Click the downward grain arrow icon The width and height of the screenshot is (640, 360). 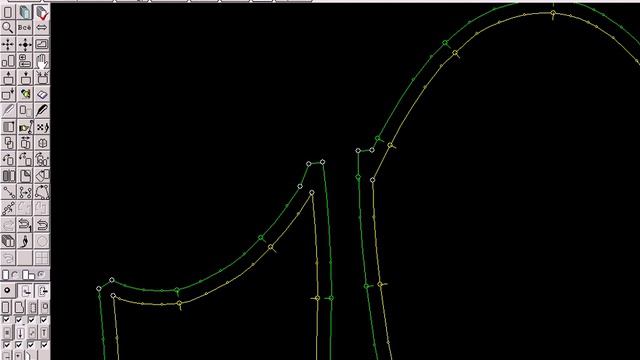point(20,332)
